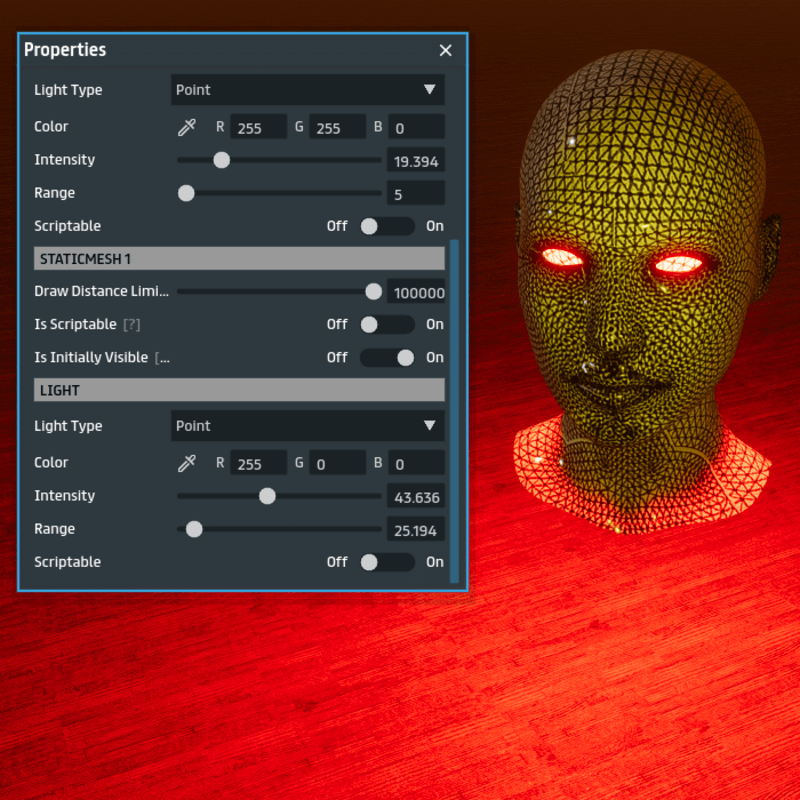
Task: Click the [?] help icon next to Is Scriptable
Action: 132,325
